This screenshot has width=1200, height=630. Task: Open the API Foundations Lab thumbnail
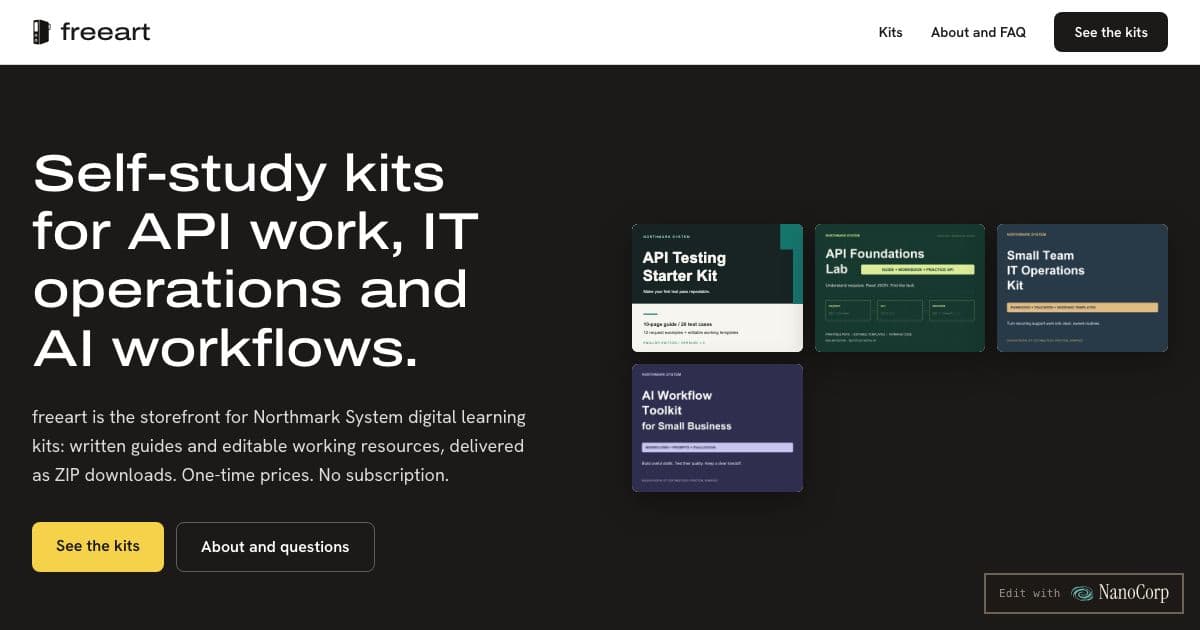click(900, 288)
